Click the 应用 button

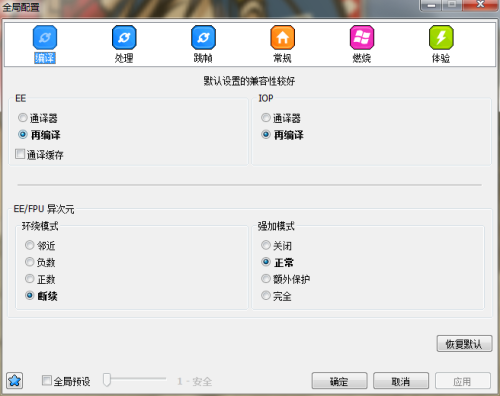[463, 381]
